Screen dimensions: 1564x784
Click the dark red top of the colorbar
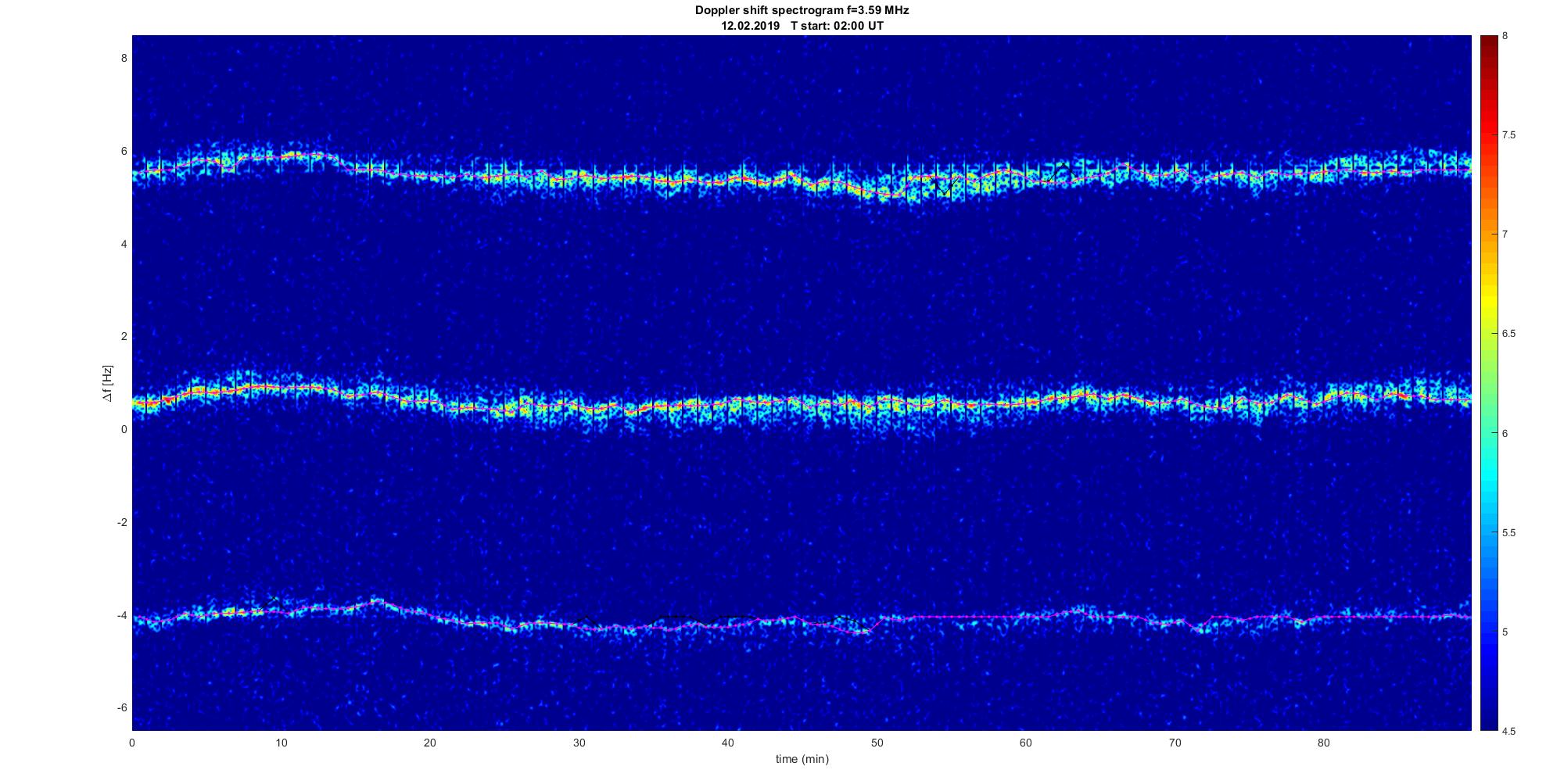click(1489, 41)
